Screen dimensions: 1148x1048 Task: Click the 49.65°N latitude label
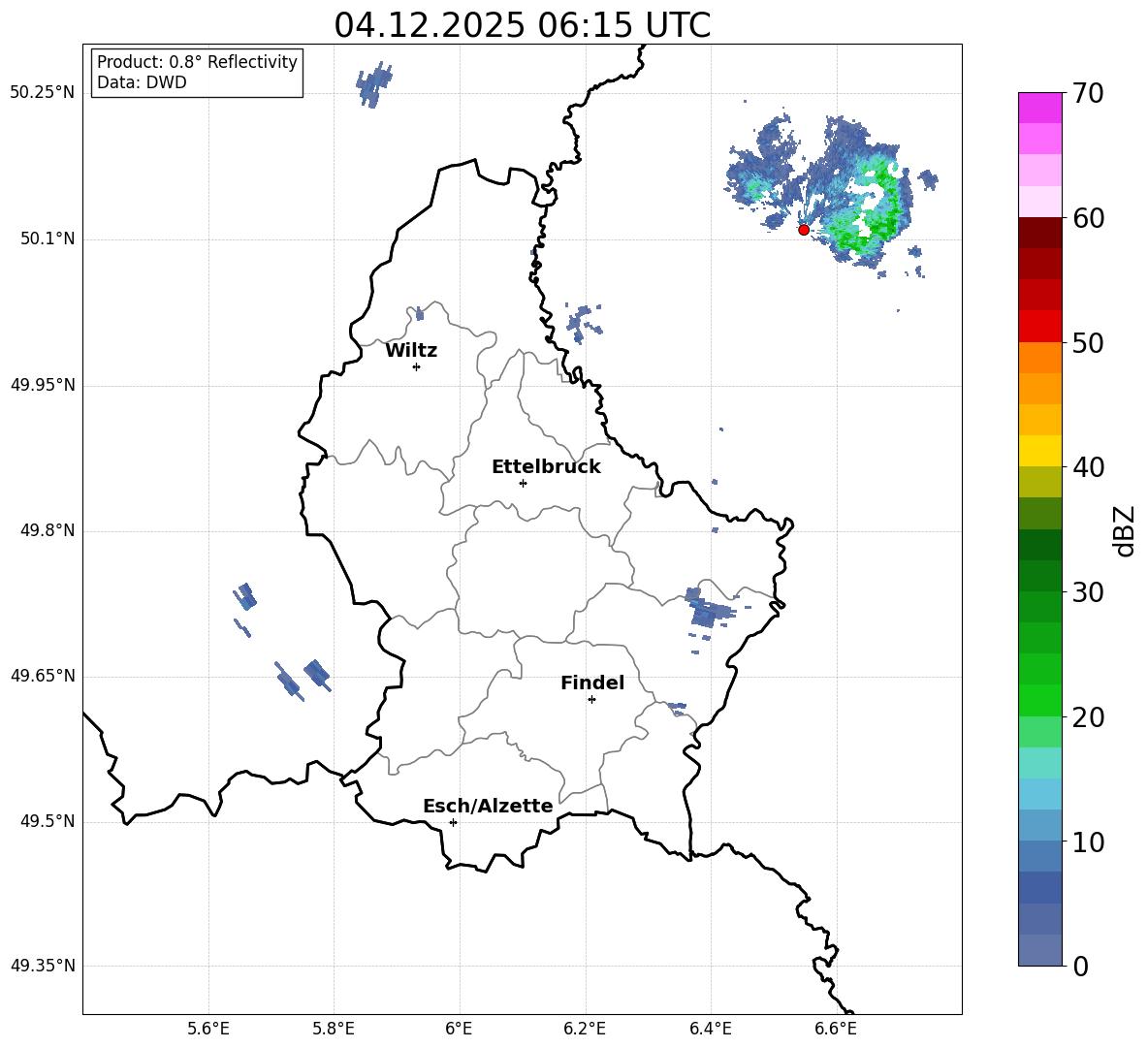tap(43, 676)
